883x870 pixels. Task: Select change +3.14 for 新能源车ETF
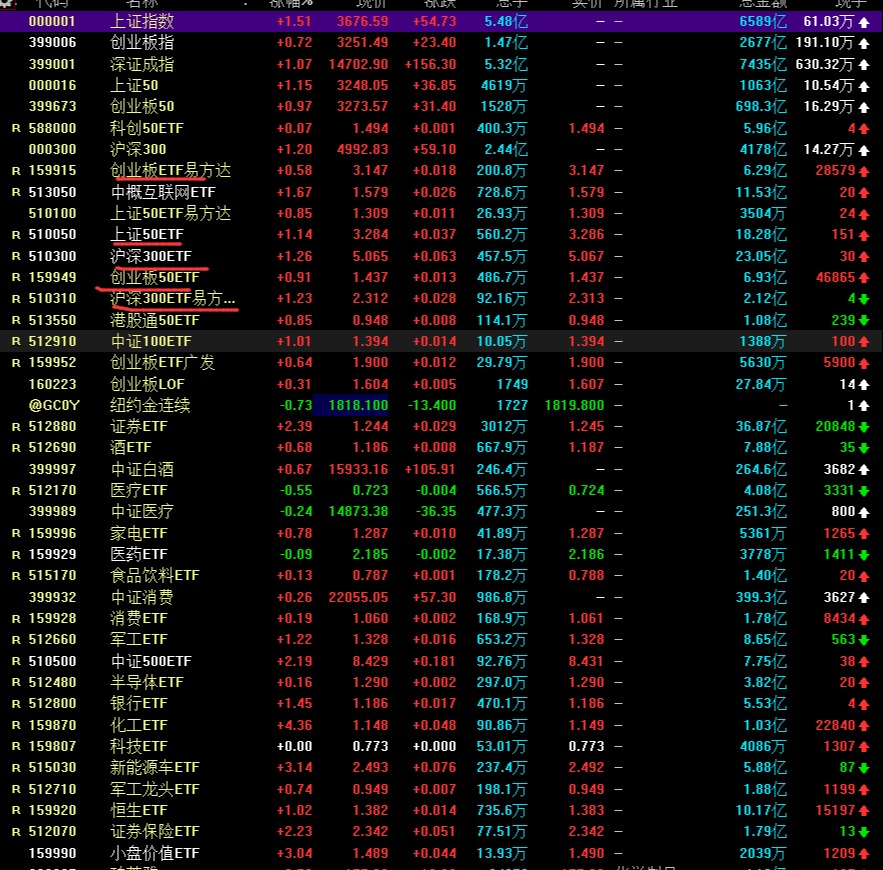click(294, 768)
